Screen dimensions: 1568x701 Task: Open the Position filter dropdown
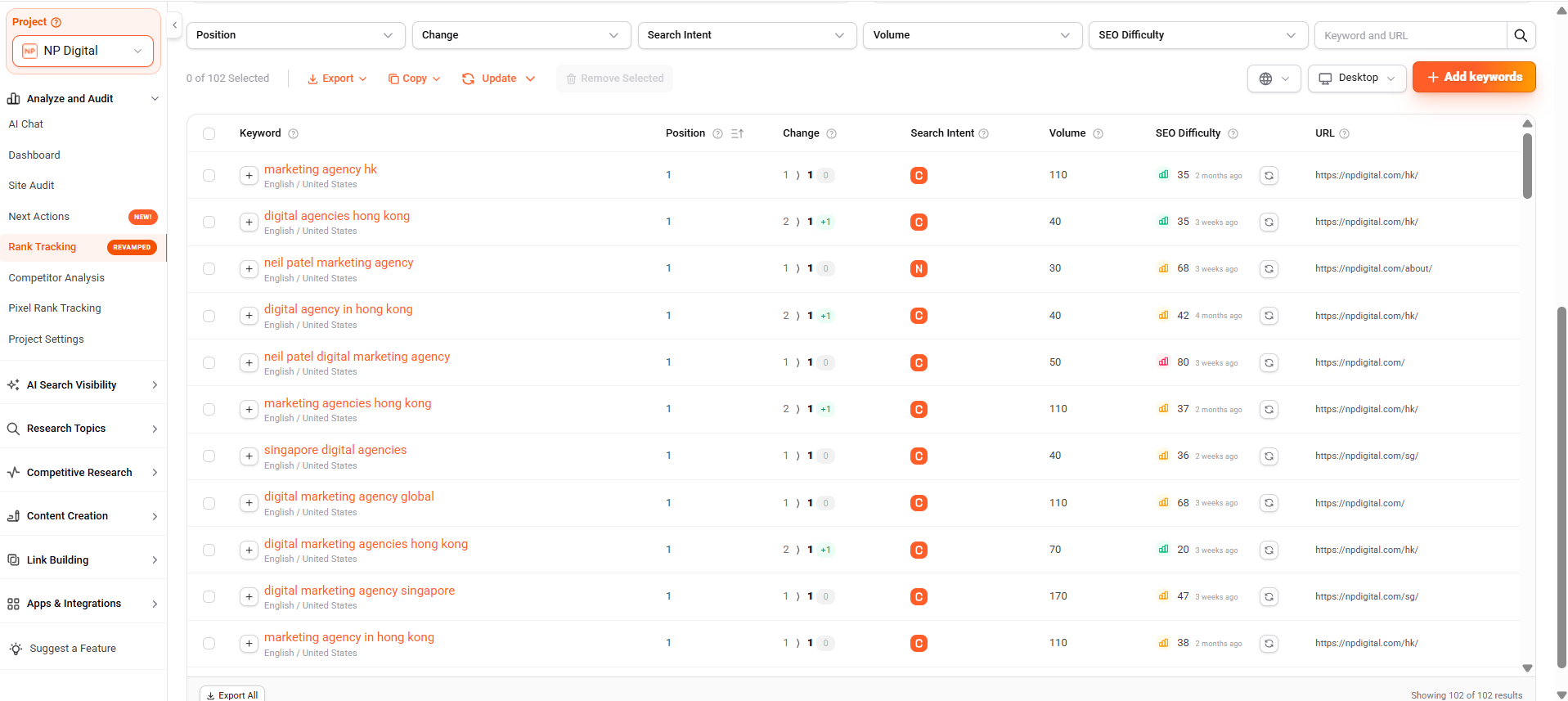pos(295,35)
